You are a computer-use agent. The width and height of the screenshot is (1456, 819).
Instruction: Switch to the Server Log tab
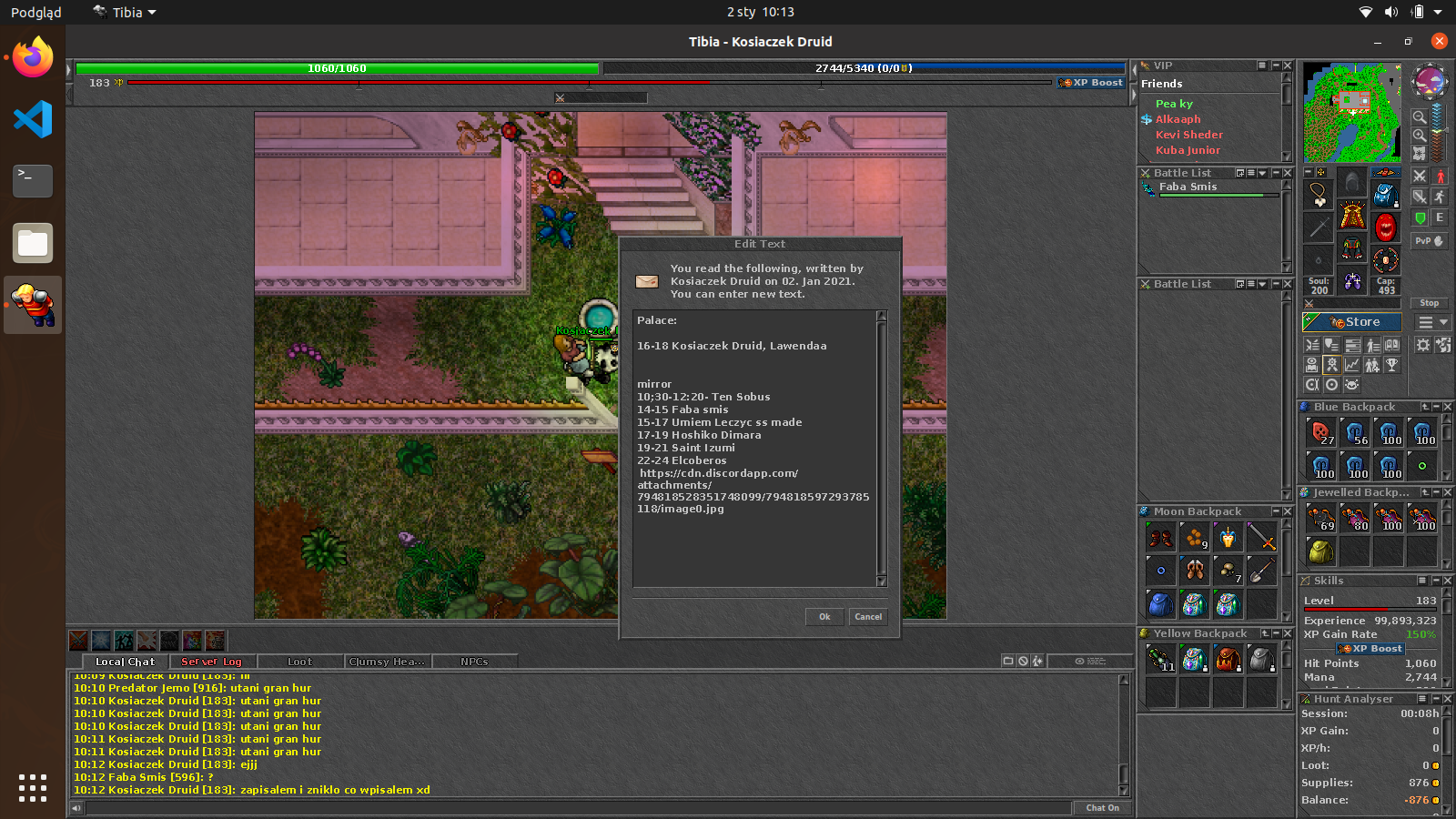(x=211, y=662)
